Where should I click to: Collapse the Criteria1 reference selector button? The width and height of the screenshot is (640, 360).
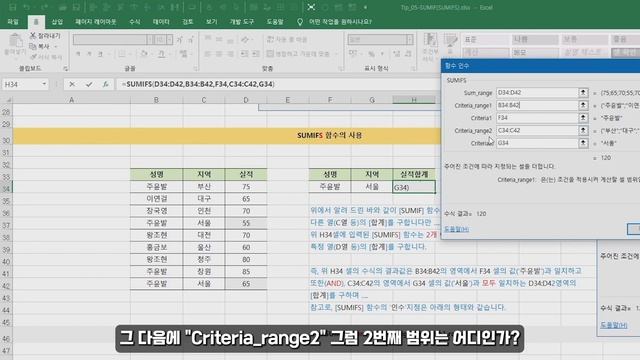(583, 118)
